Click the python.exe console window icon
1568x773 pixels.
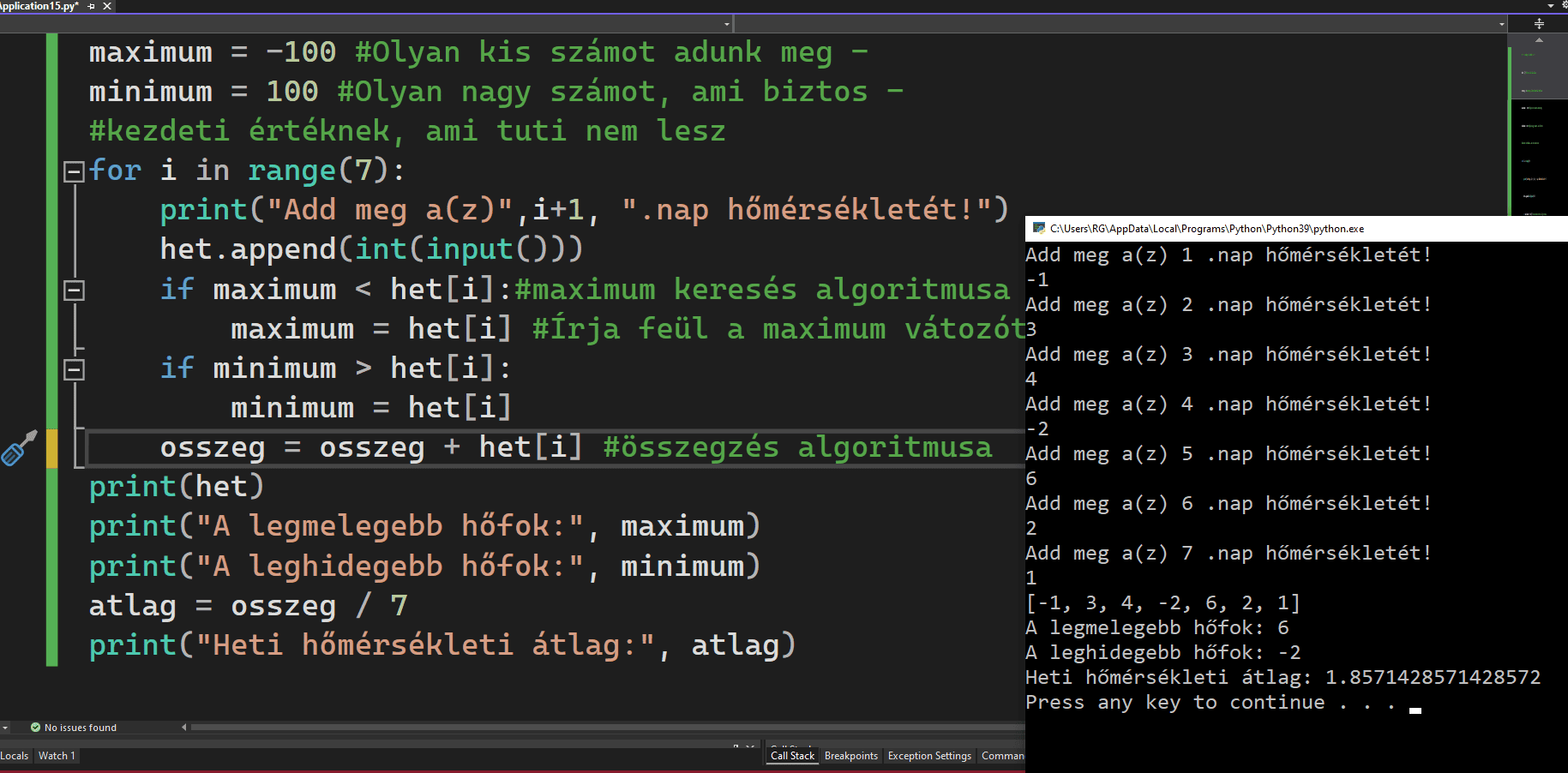pyautogui.click(x=1039, y=228)
